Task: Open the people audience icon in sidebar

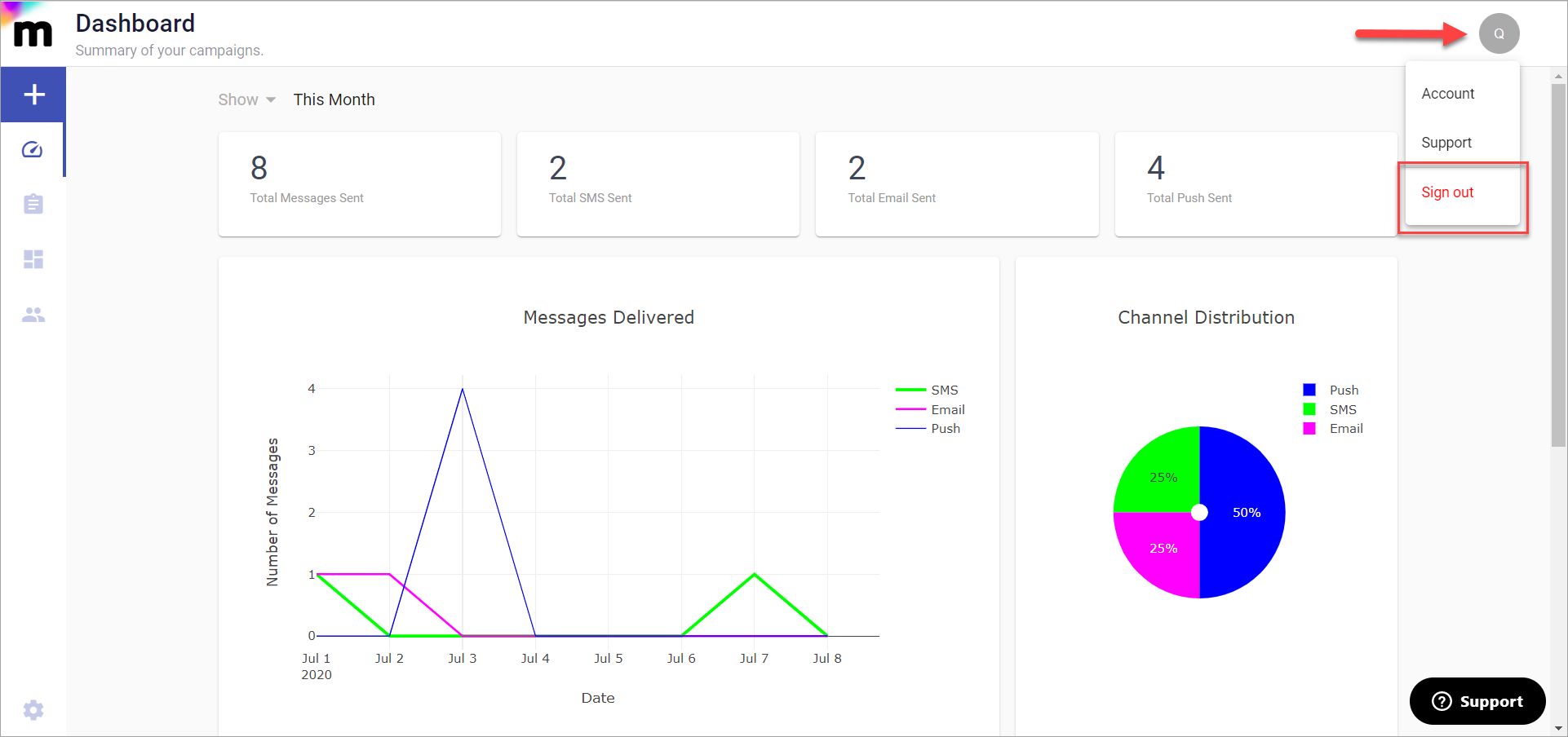Action: coord(33,315)
